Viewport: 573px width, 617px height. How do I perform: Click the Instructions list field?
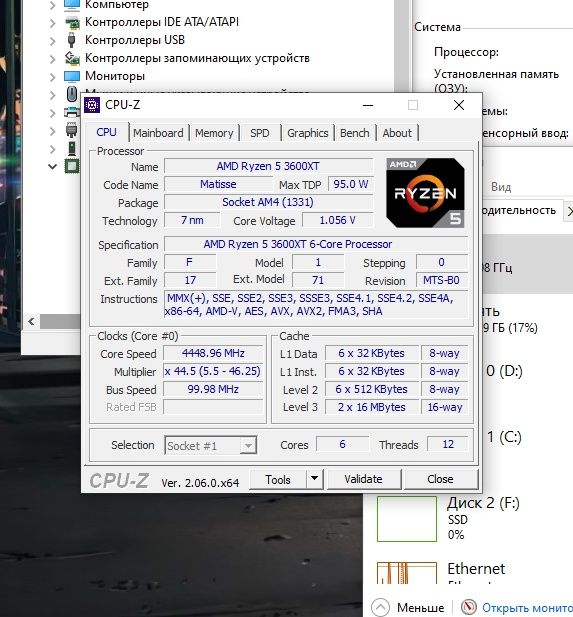tap(316, 305)
